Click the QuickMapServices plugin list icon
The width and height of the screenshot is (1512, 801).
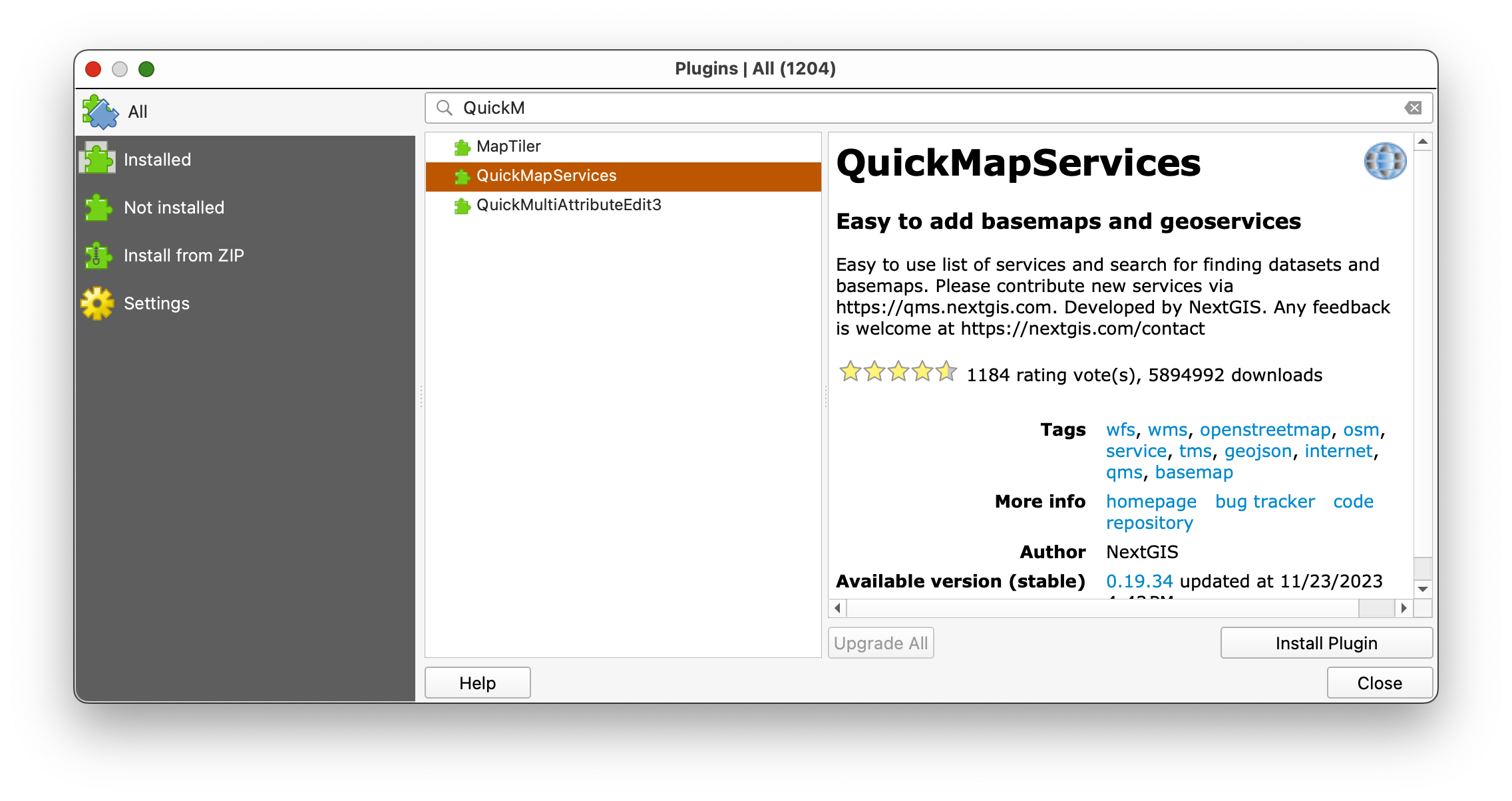462,176
